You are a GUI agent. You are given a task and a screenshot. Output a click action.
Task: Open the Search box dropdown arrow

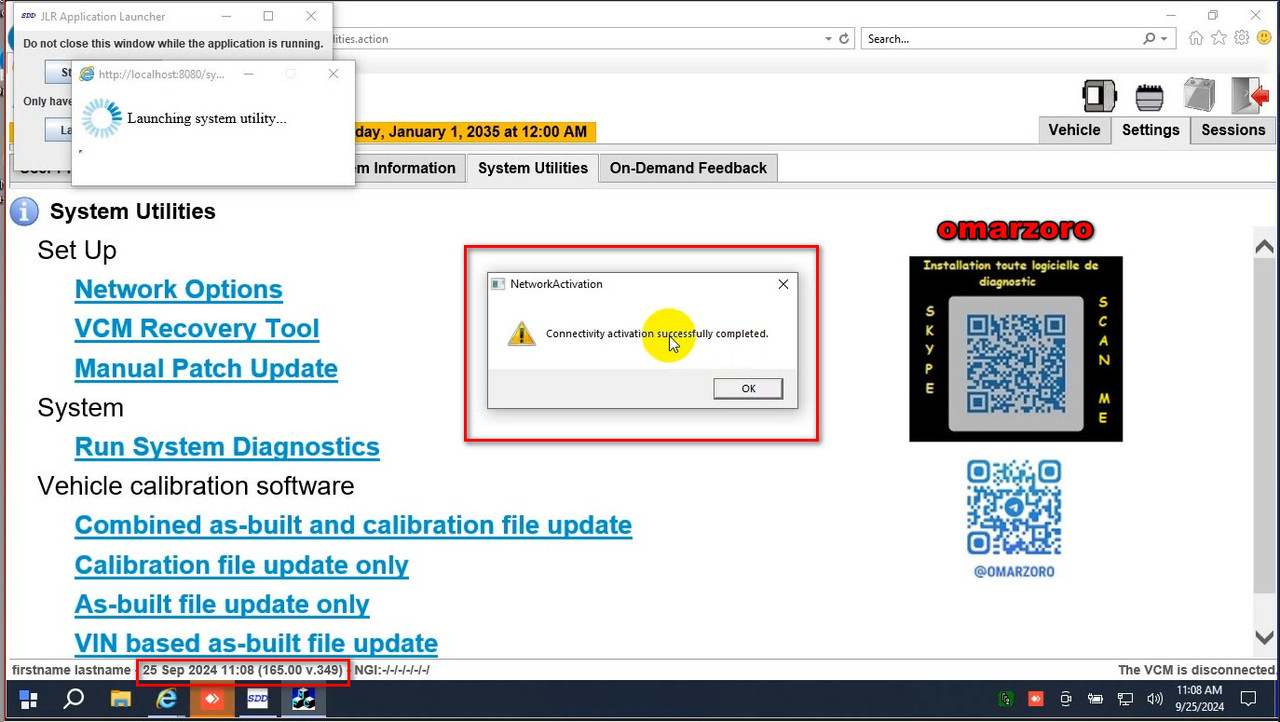[x=1163, y=39]
